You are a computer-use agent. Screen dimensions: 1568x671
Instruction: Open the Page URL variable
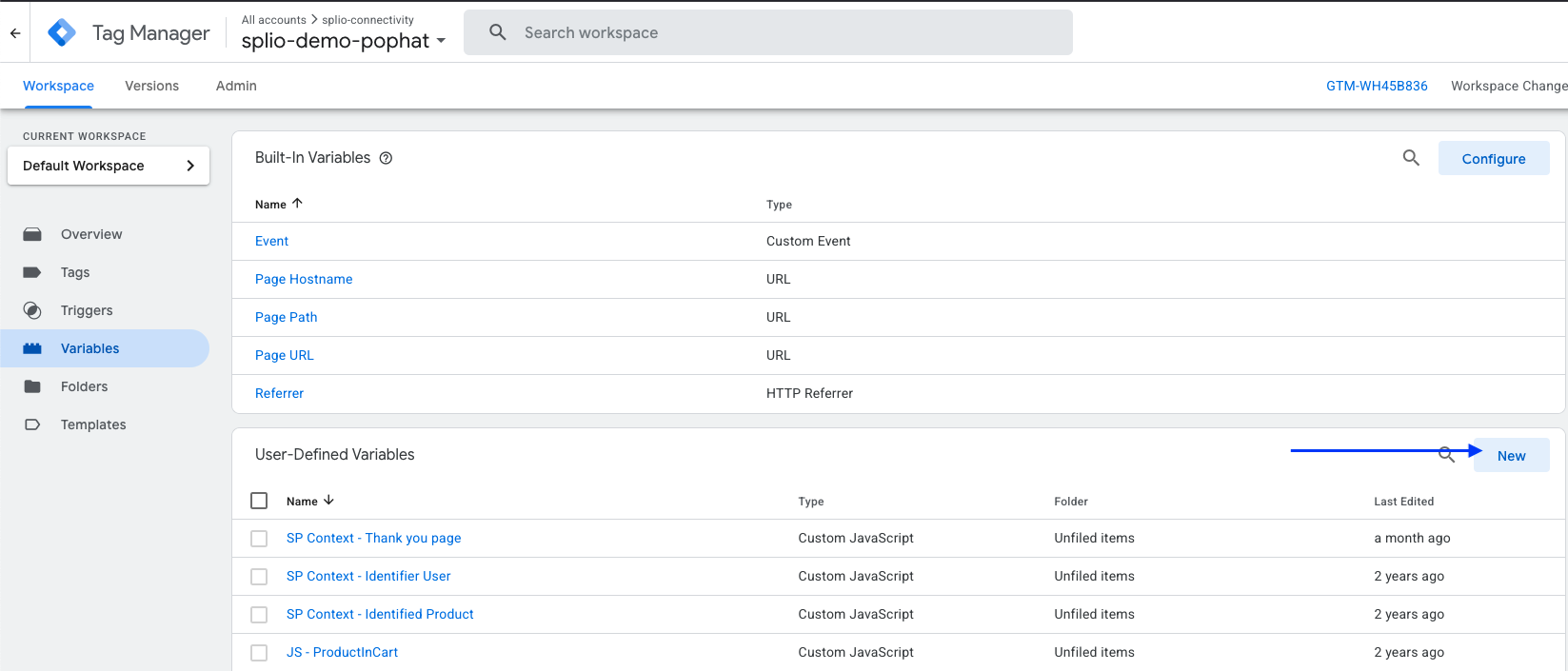tap(284, 355)
